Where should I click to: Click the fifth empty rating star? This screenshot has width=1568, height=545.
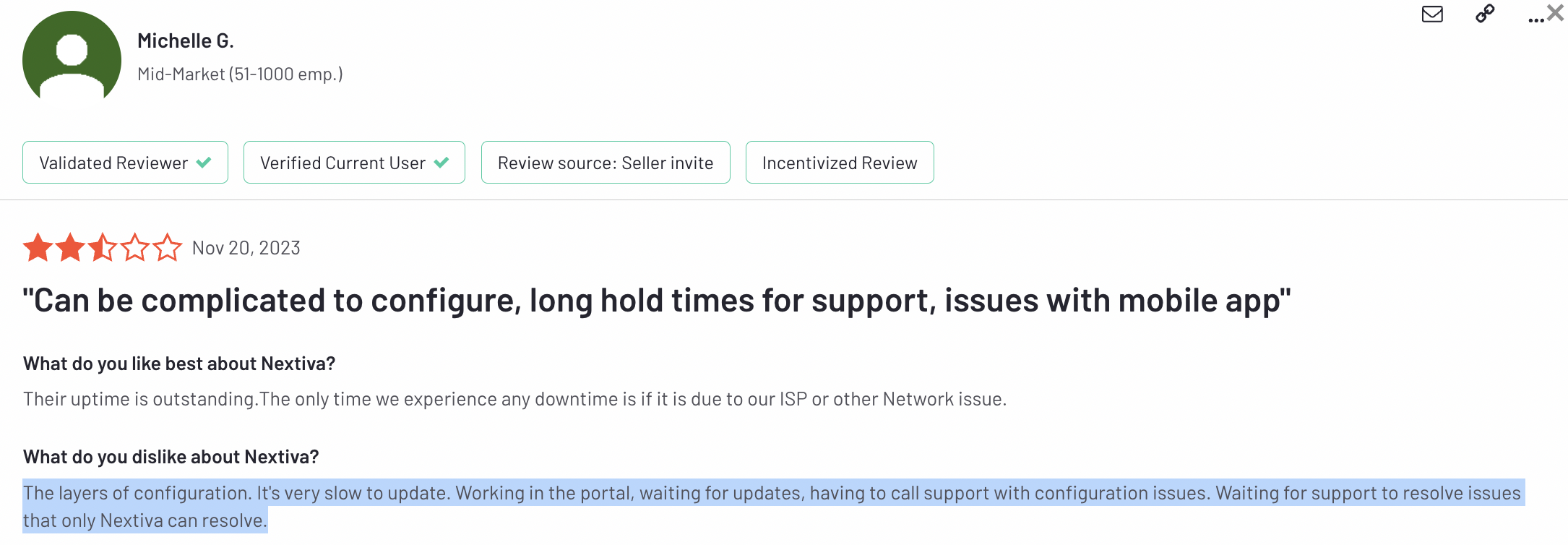tap(168, 248)
